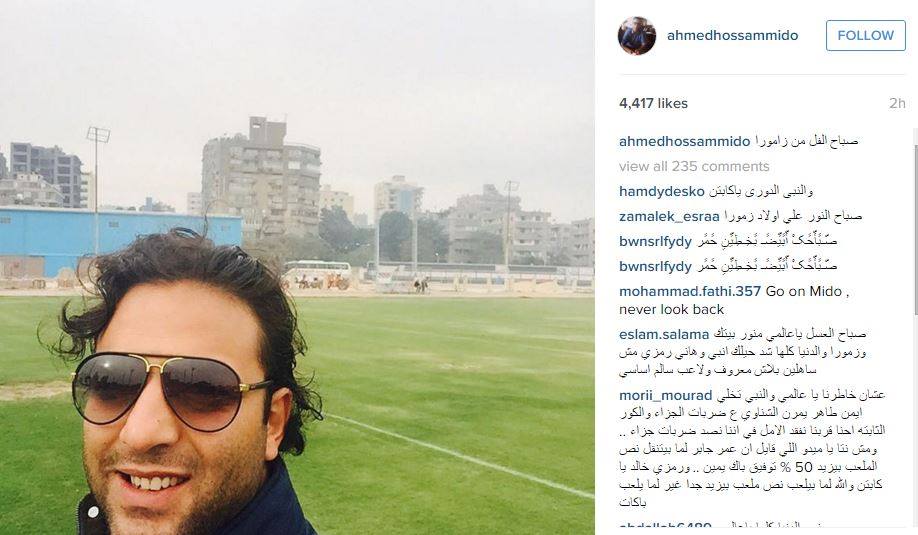Open zamalek_esraa commenter profile
This screenshot has height=535, width=918.
(x=669, y=217)
